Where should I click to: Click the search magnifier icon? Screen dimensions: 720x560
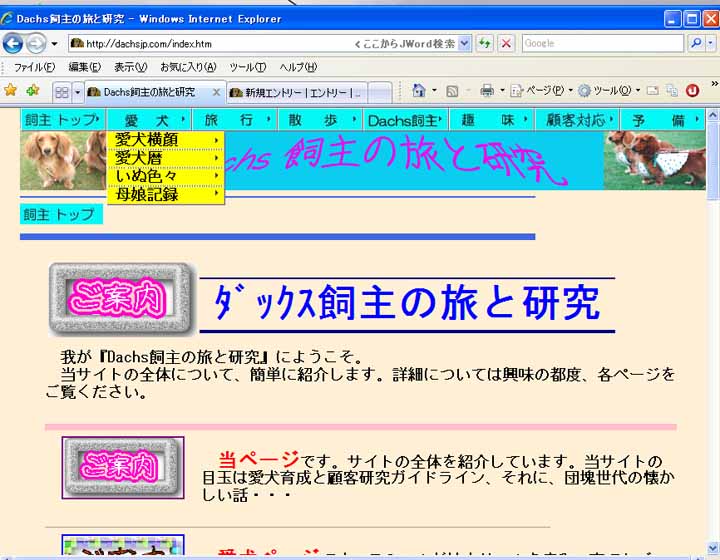pos(697,43)
